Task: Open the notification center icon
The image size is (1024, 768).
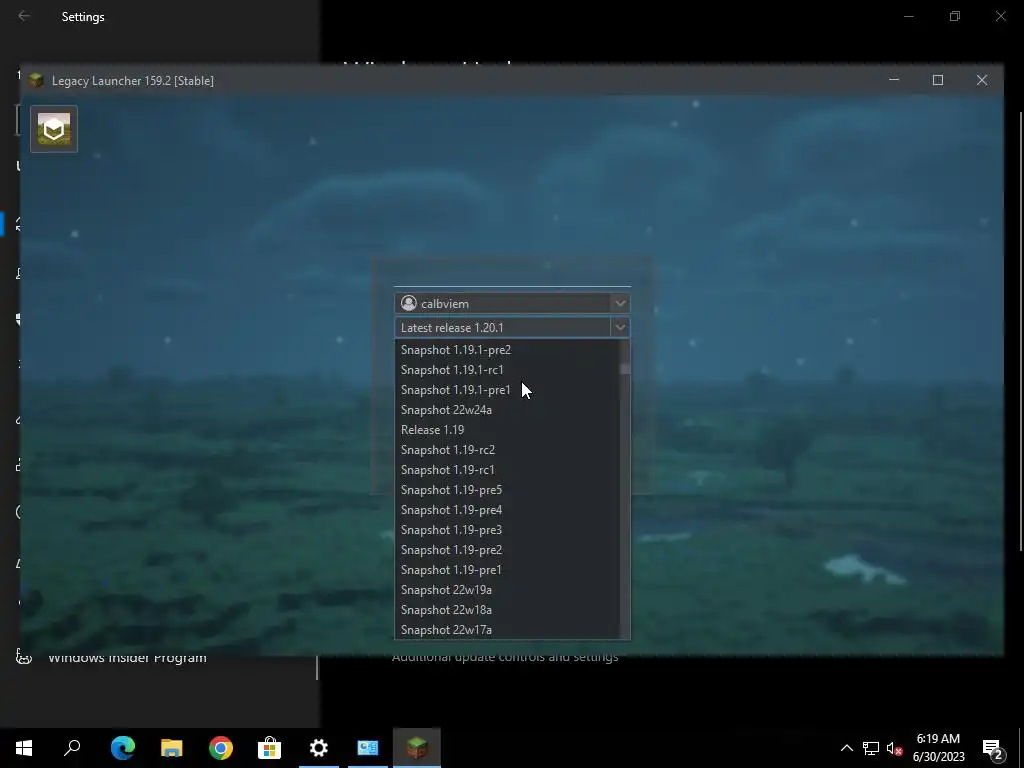Action: pyautogui.click(x=993, y=748)
